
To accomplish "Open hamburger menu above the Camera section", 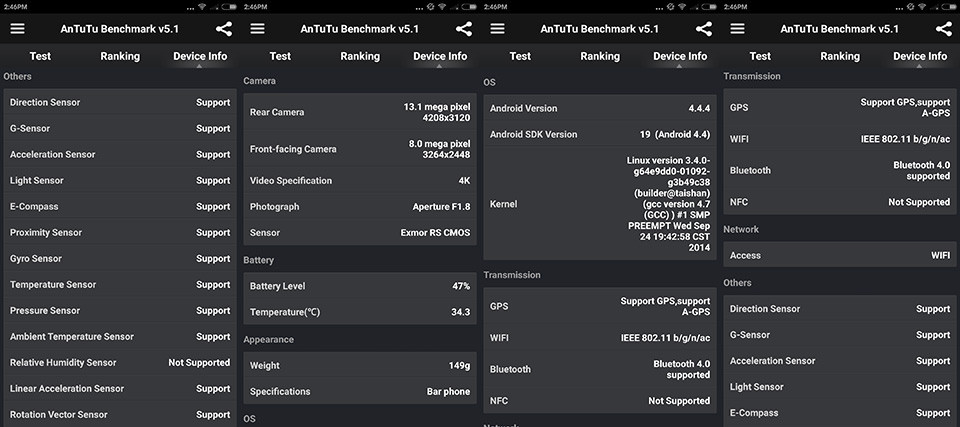I will pos(257,29).
